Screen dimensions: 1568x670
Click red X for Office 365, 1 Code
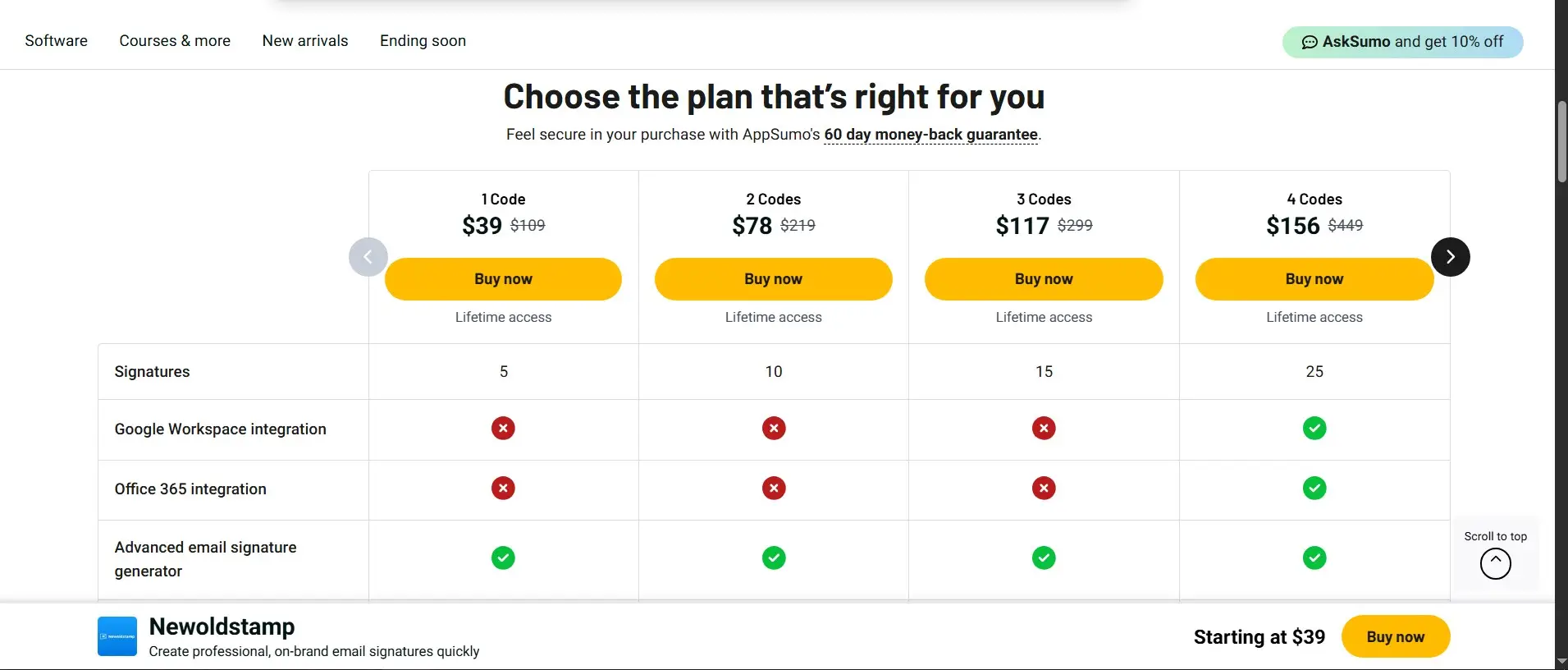pyautogui.click(x=503, y=489)
